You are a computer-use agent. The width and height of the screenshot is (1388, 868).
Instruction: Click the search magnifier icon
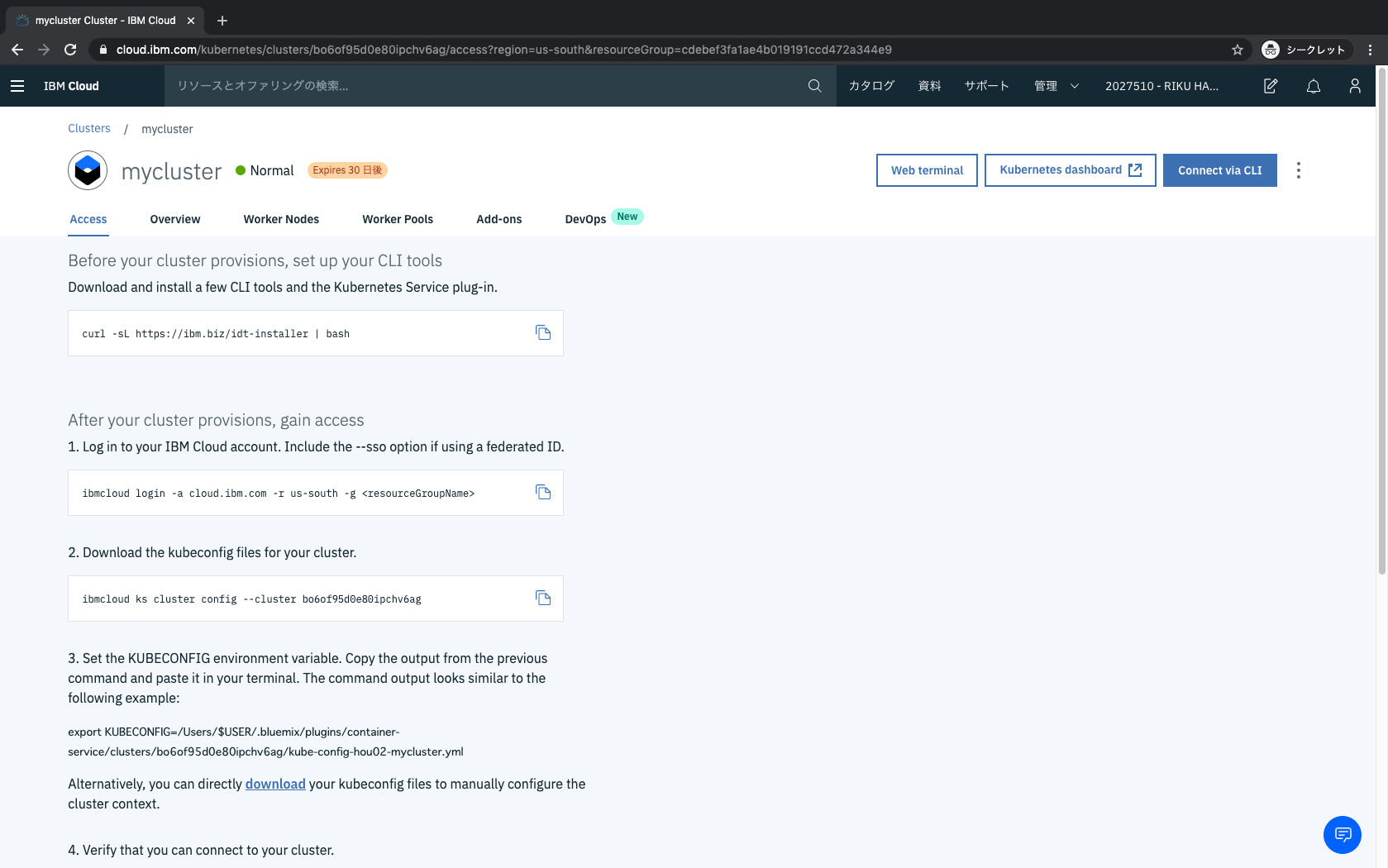814,86
